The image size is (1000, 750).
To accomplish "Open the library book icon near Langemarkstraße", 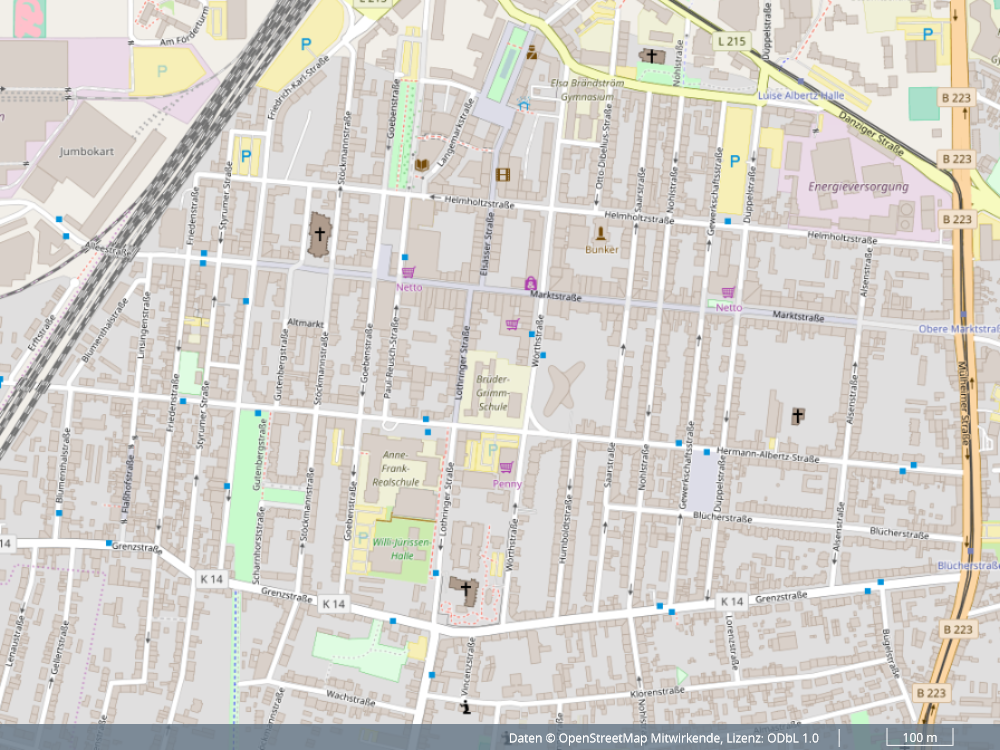I will click(x=422, y=165).
